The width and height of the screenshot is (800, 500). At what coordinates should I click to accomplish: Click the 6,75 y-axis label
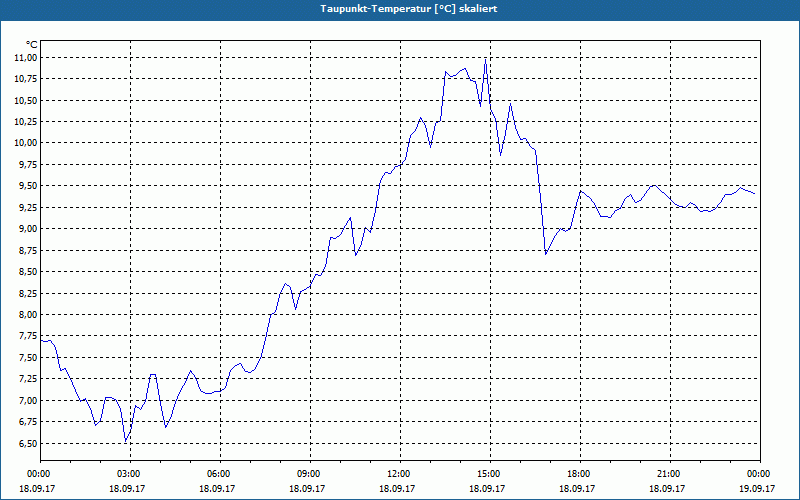(28, 422)
